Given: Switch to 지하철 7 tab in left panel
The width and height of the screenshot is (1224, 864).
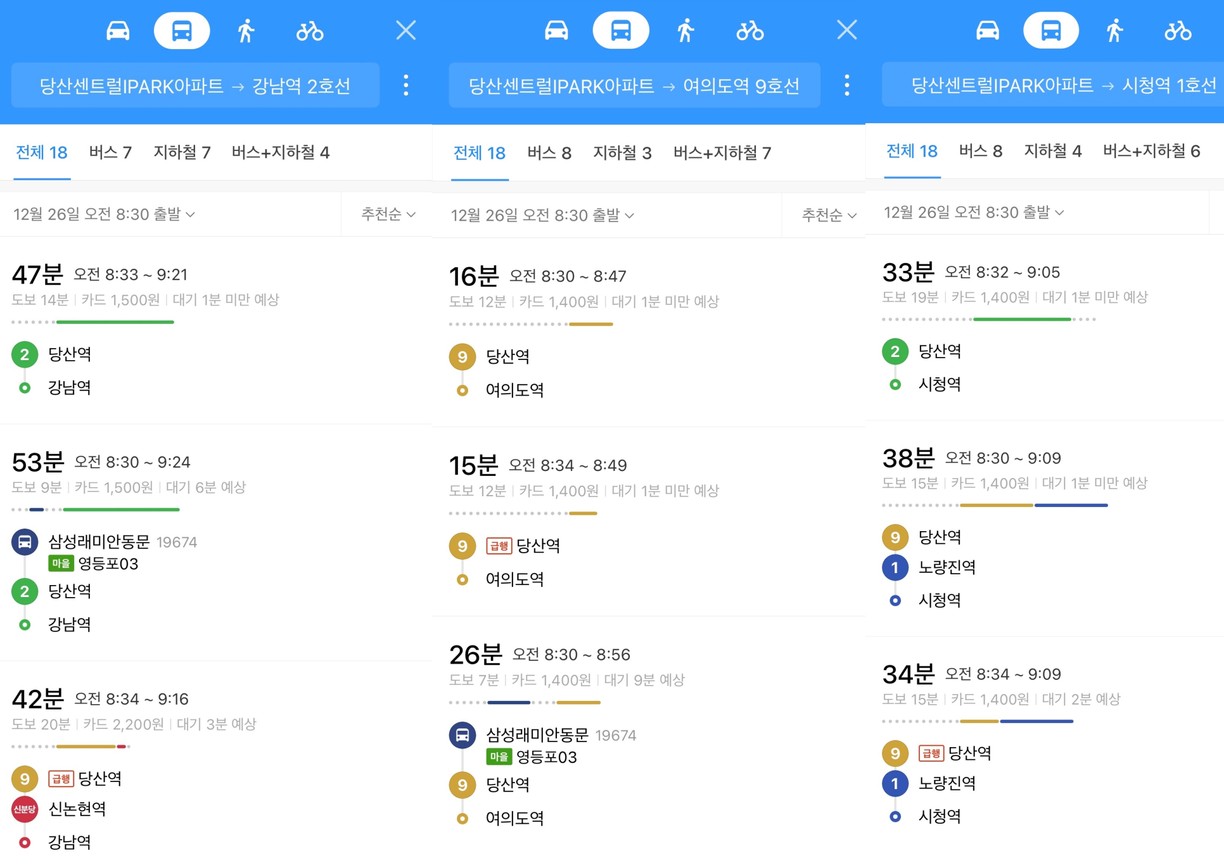Looking at the screenshot, I should (x=182, y=152).
